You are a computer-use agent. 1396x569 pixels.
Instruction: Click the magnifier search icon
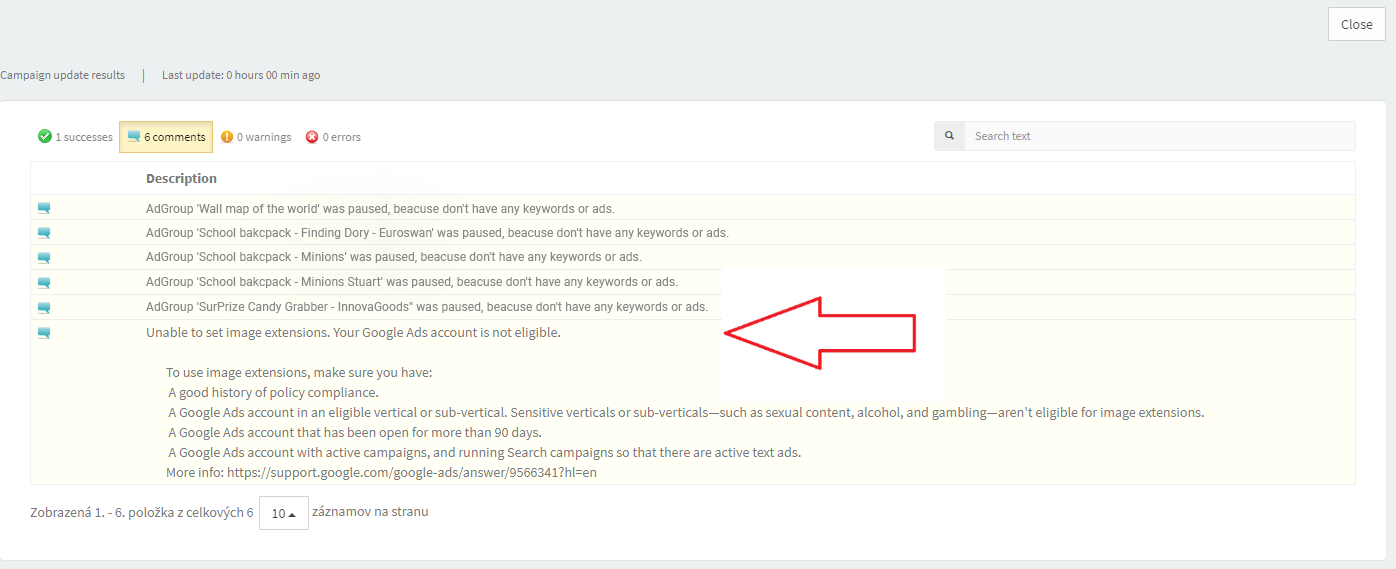point(949,136)
